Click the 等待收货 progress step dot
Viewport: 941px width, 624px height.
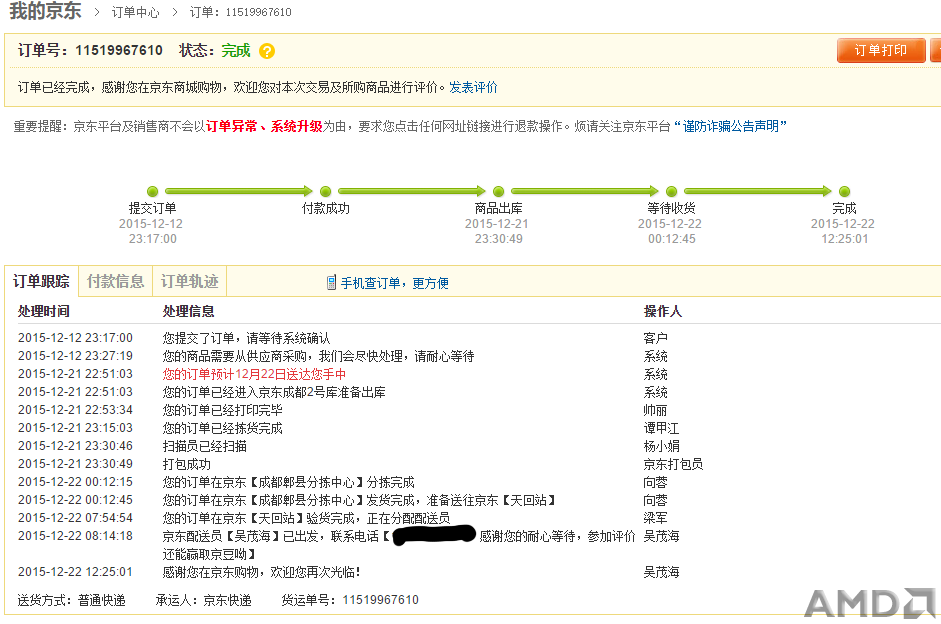[672, 191]
